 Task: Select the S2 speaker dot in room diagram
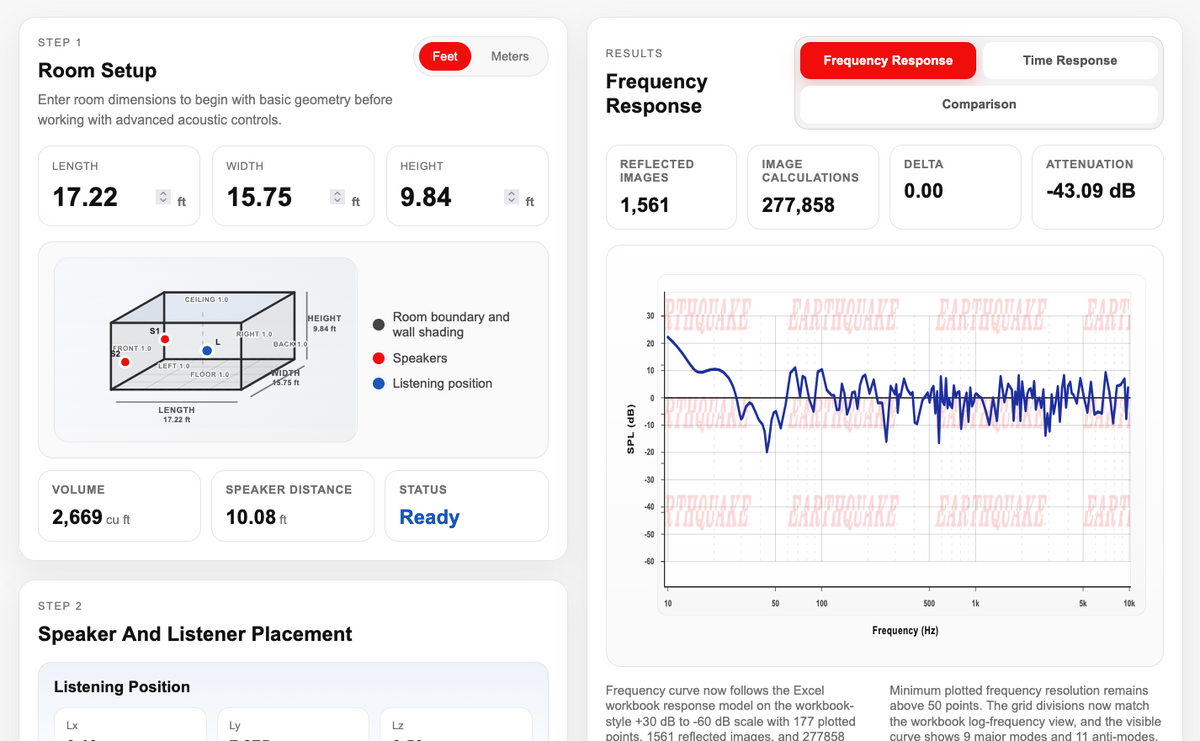tap(125, 361)
